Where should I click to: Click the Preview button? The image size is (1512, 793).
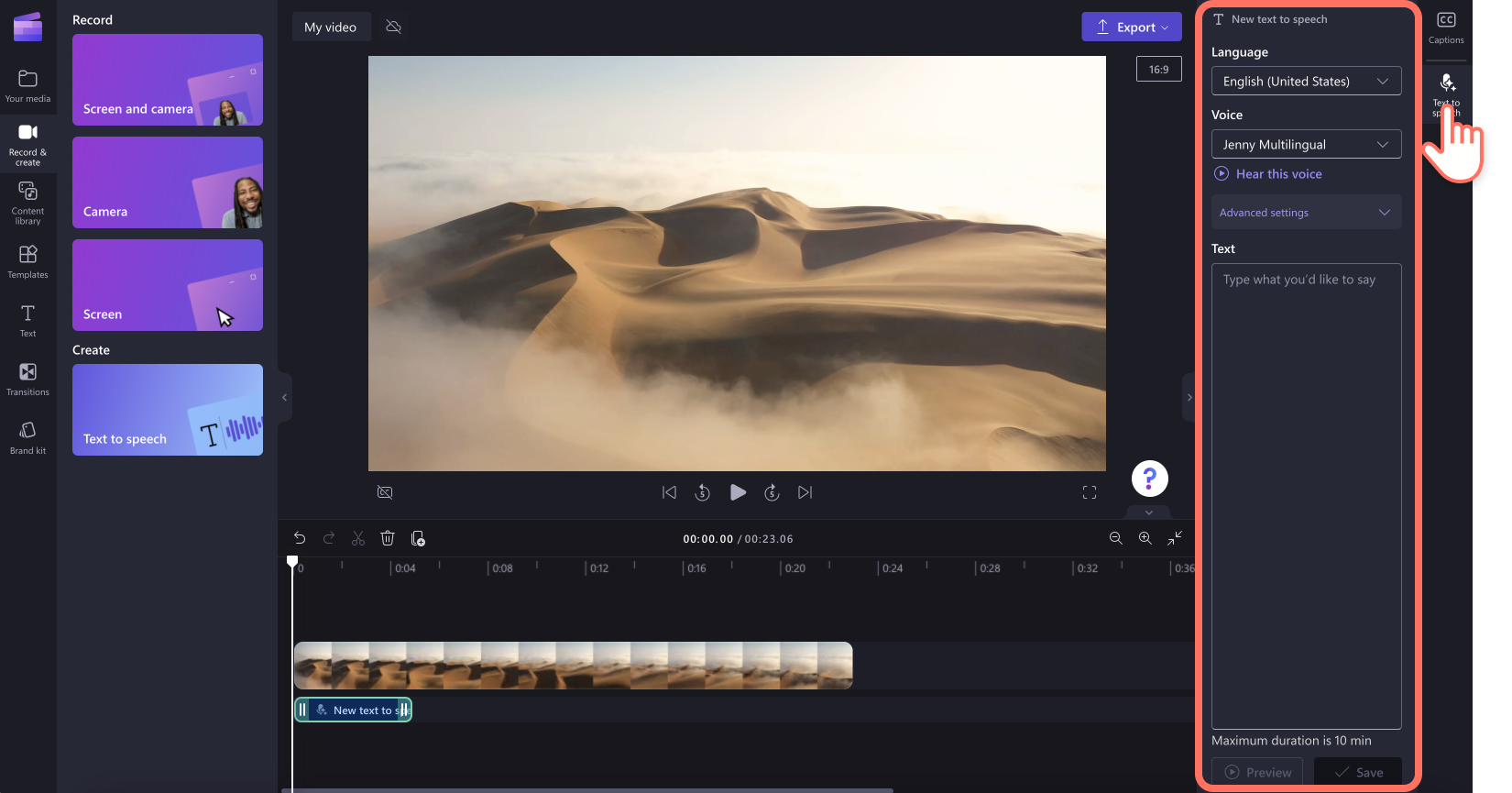(x=1257, y=772)
